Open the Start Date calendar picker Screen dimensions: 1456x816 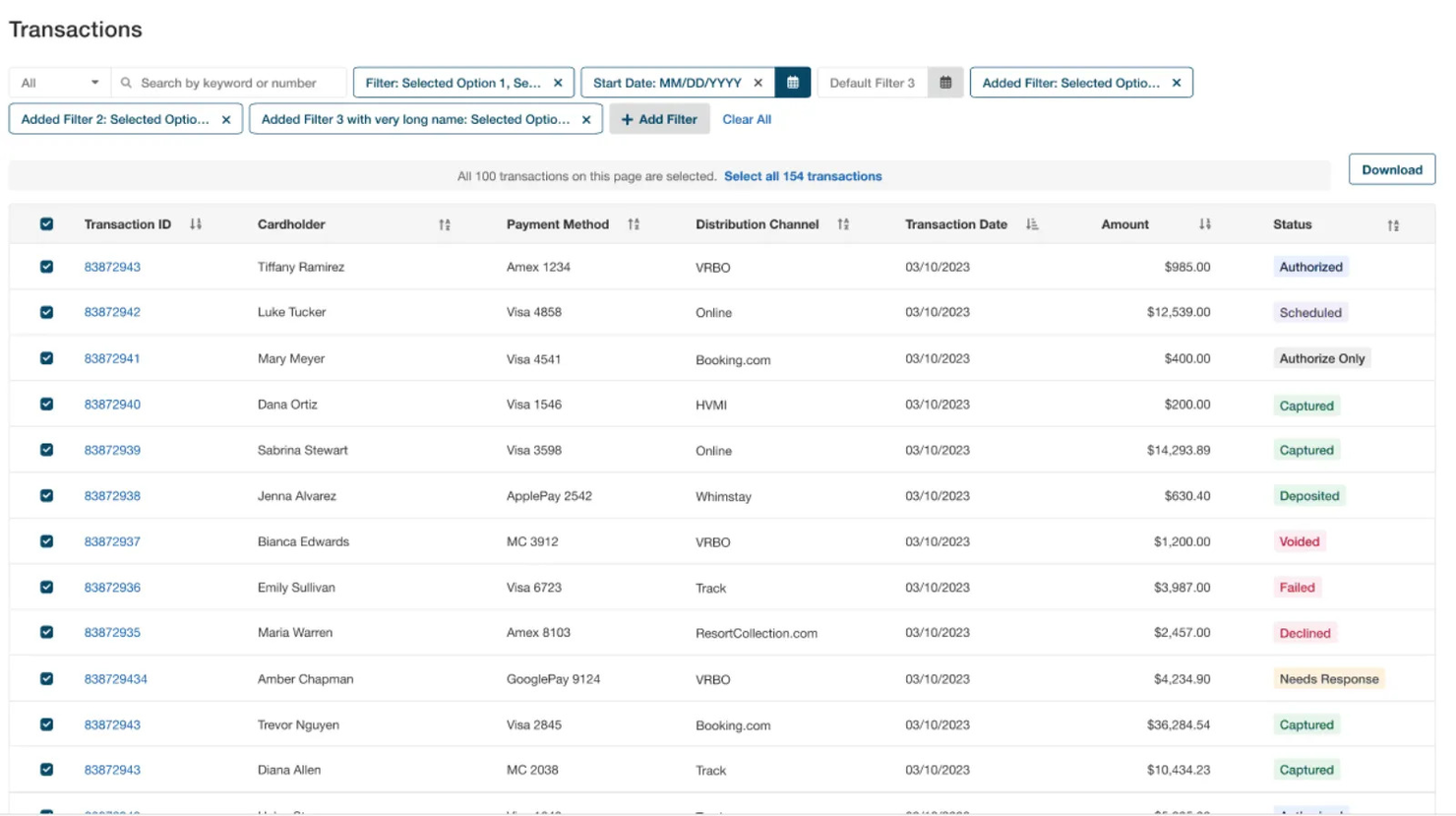[793, 82]
